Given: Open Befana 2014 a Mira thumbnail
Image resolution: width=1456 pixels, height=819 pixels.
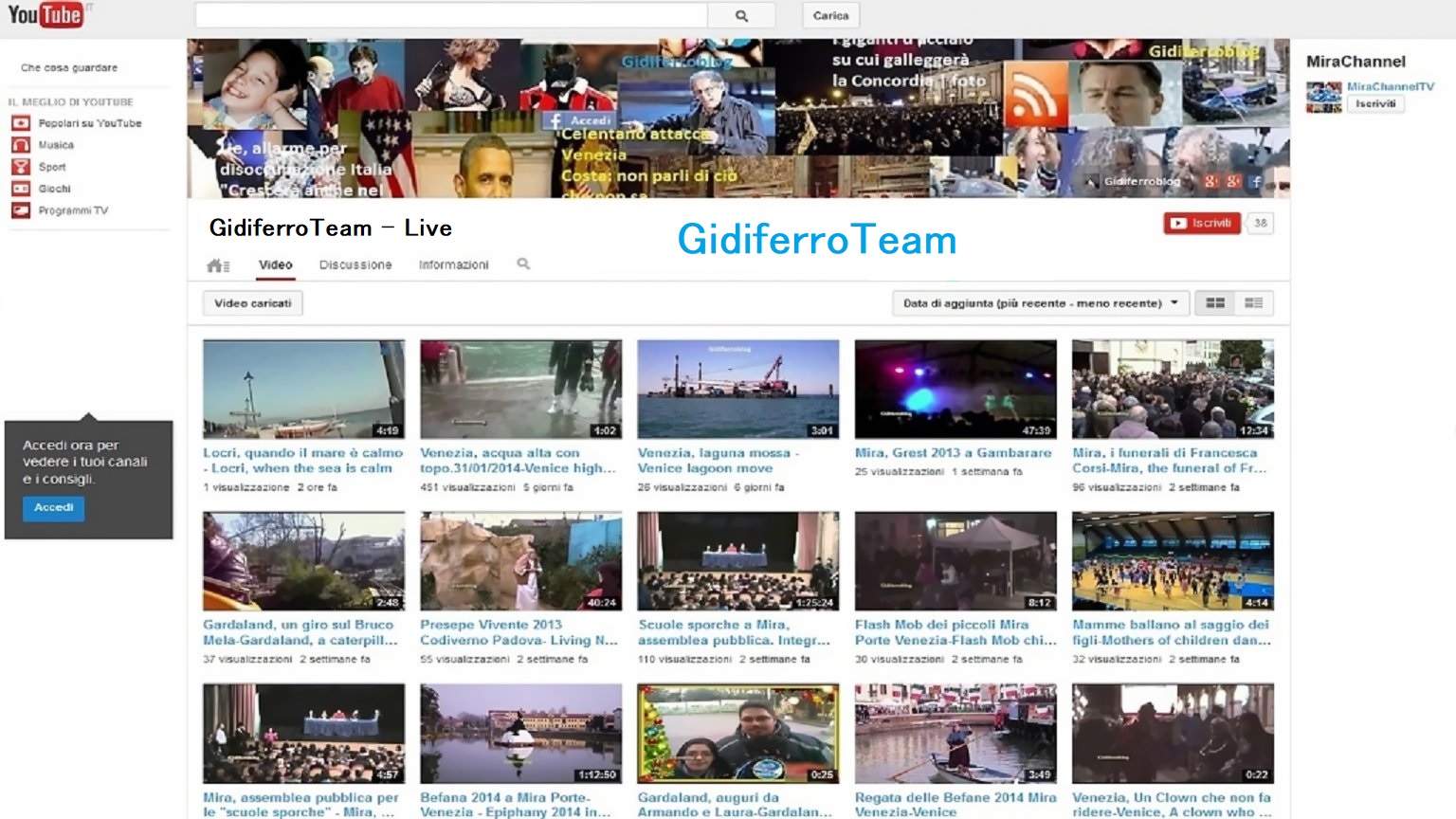Looking at the screenshot, I should (x=520, y=733).
